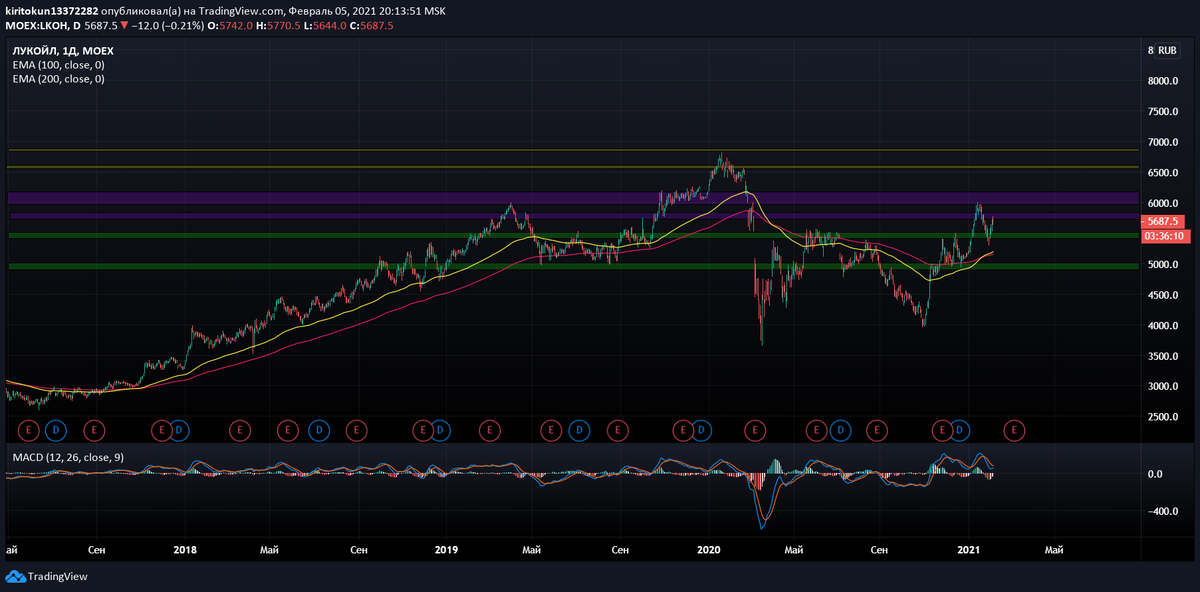Click the 5000.0 price axis label

[1164, 265]
